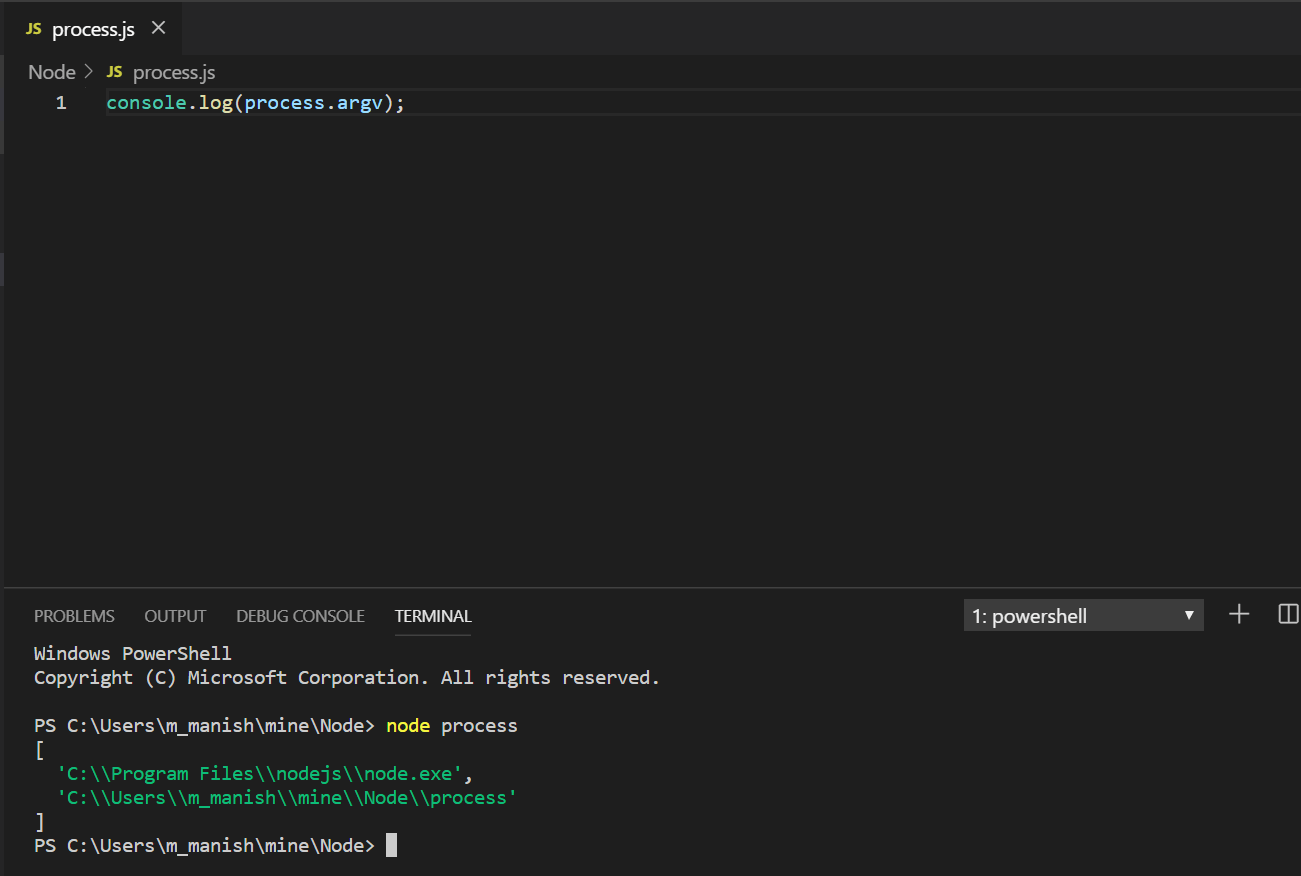Open the 1: powershell terminal selector
Viewport: 1301px width, 876px height.
pyautogui.click(x=1083, y=615)
